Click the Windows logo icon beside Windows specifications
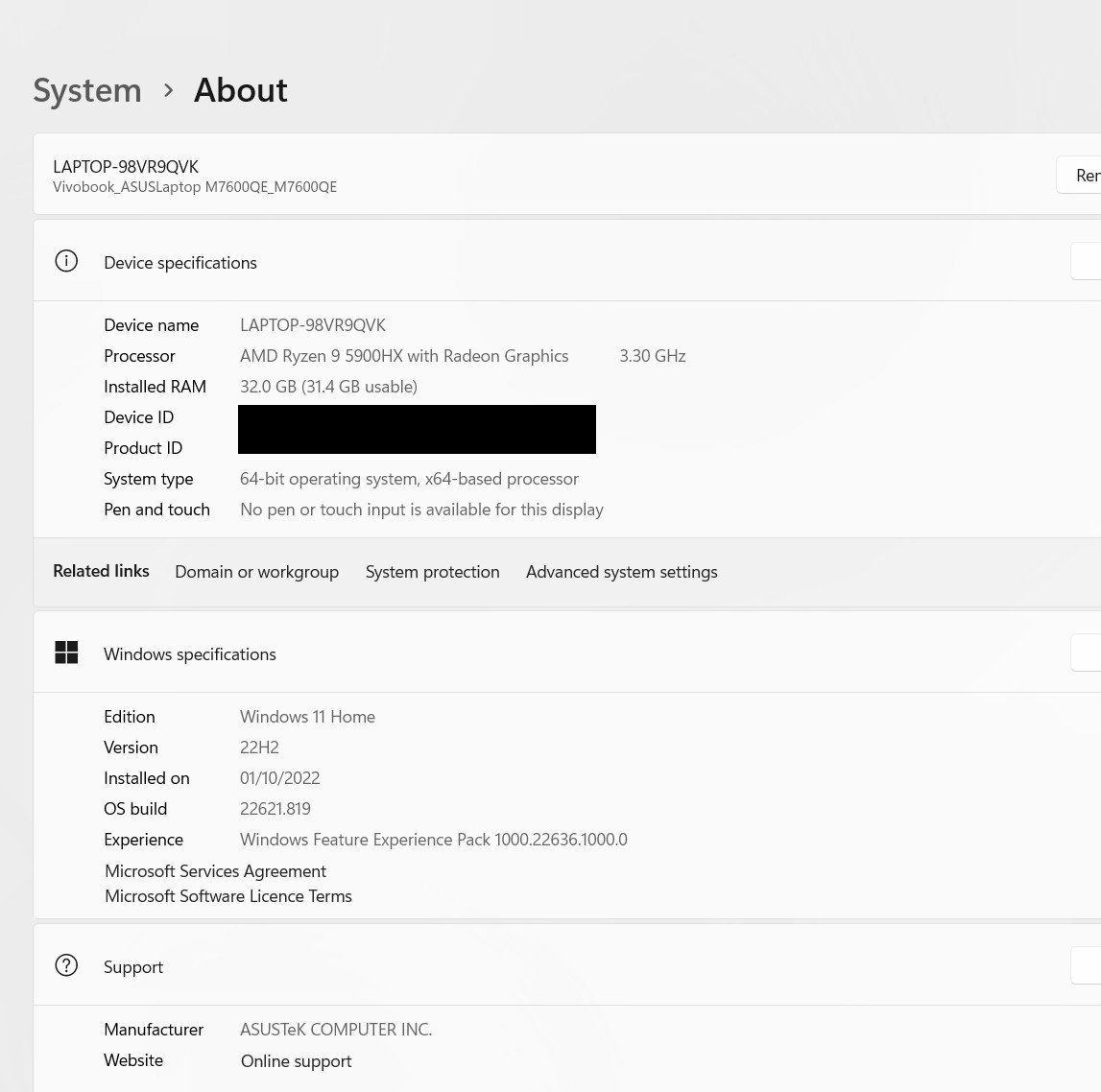Screen dimensions: 1101x1092 [66, 653]
